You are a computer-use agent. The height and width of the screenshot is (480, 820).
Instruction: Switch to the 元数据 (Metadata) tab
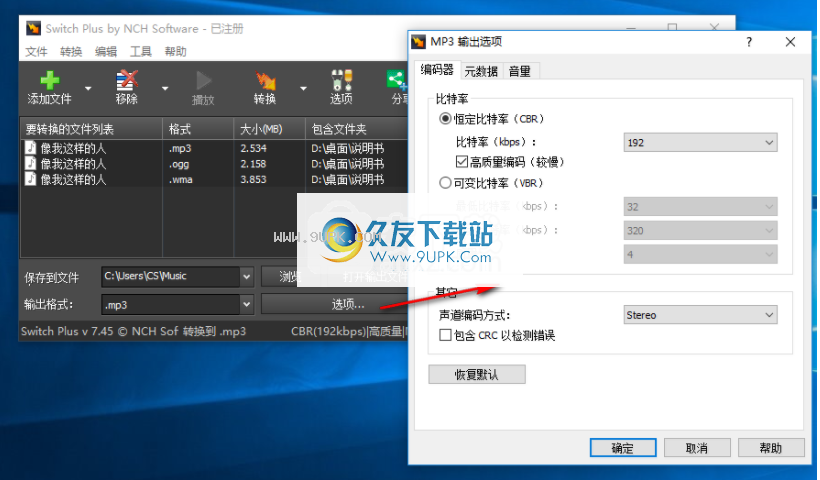click(x=481, y=71)
